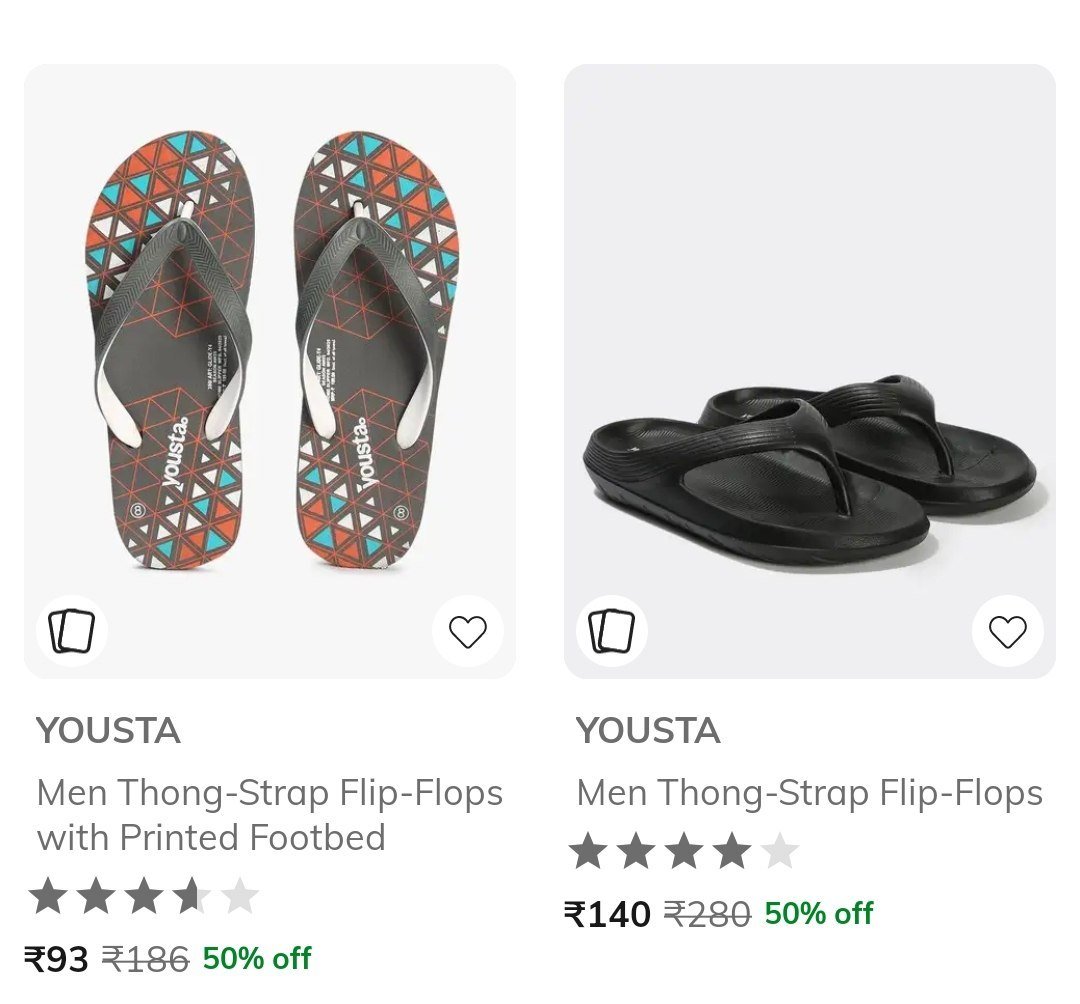Click the ₹140 price
The width and height of the screenshot is (1080, 1004).
coord(607,914)
